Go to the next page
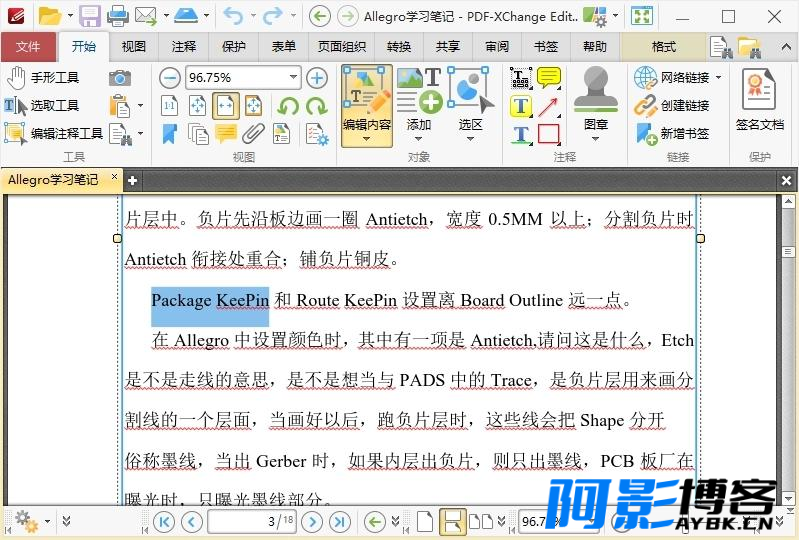The height and width of the screenshot is (540, 799). coord(312,521)
